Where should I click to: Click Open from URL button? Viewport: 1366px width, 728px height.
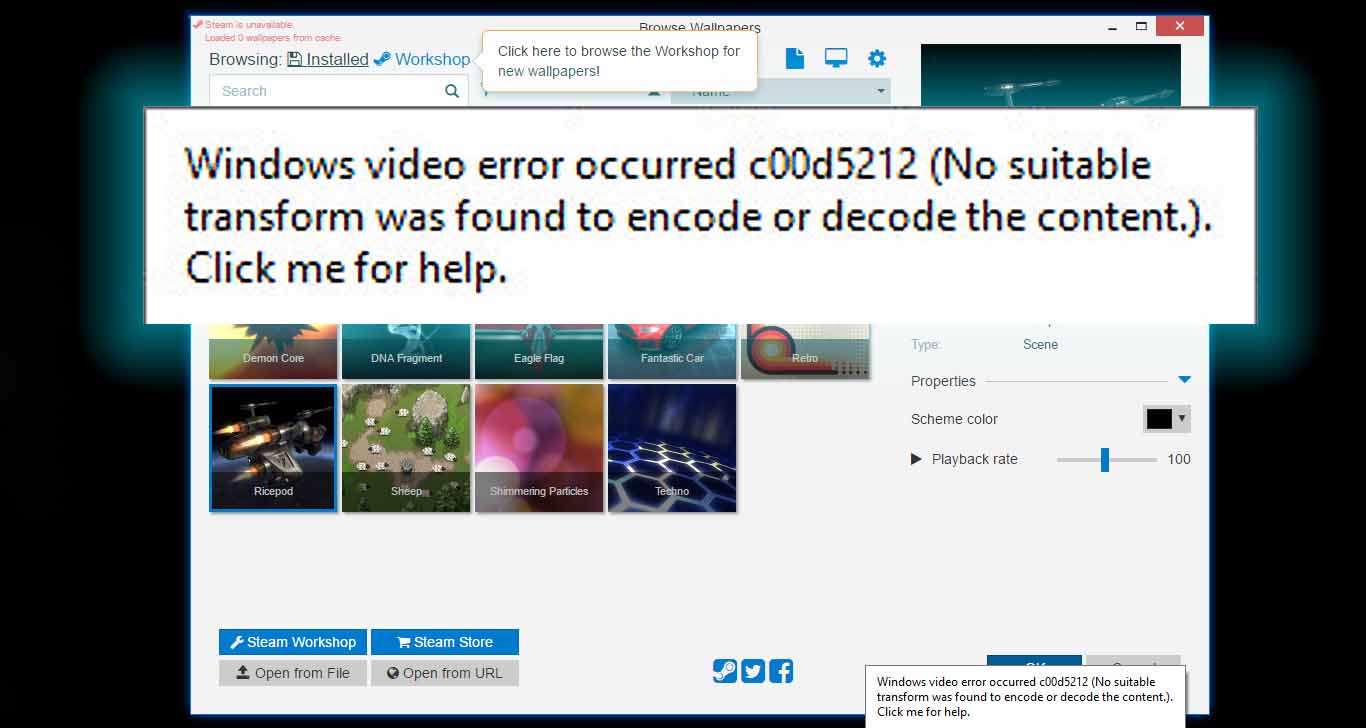[445, 673]
